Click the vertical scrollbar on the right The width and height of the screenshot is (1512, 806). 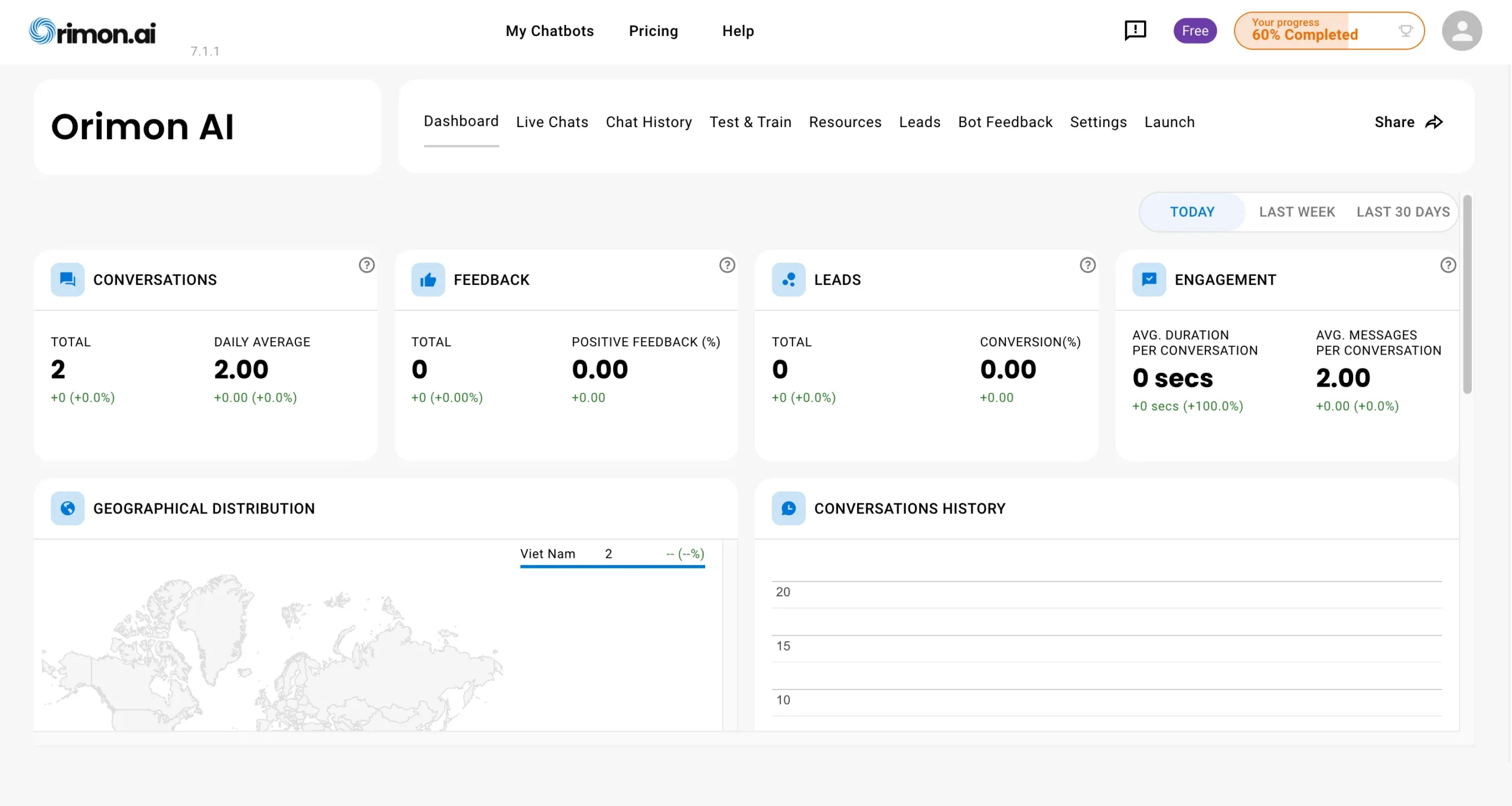click(x=1466, y=295)
